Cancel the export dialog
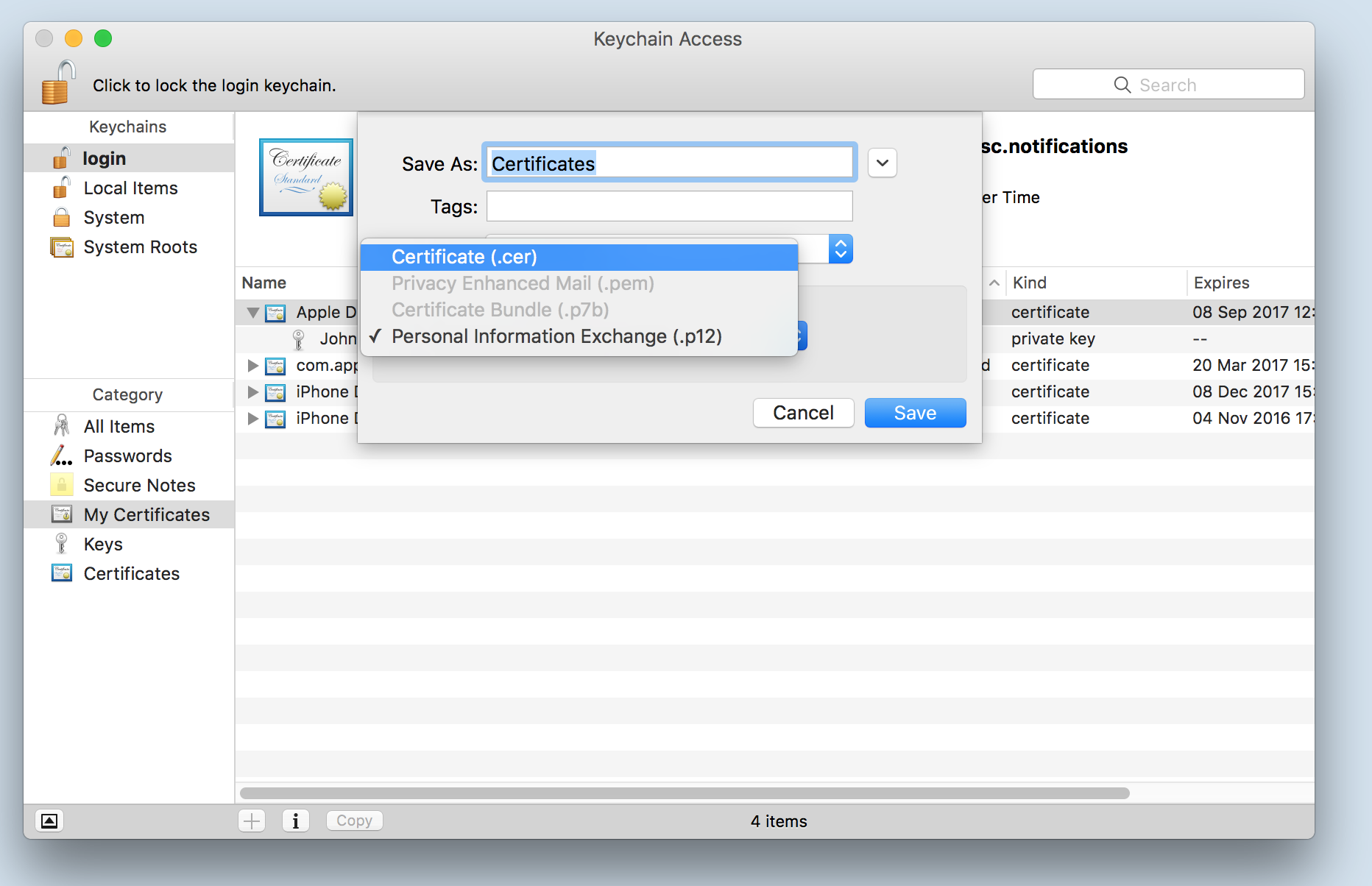 coord(802,413)
